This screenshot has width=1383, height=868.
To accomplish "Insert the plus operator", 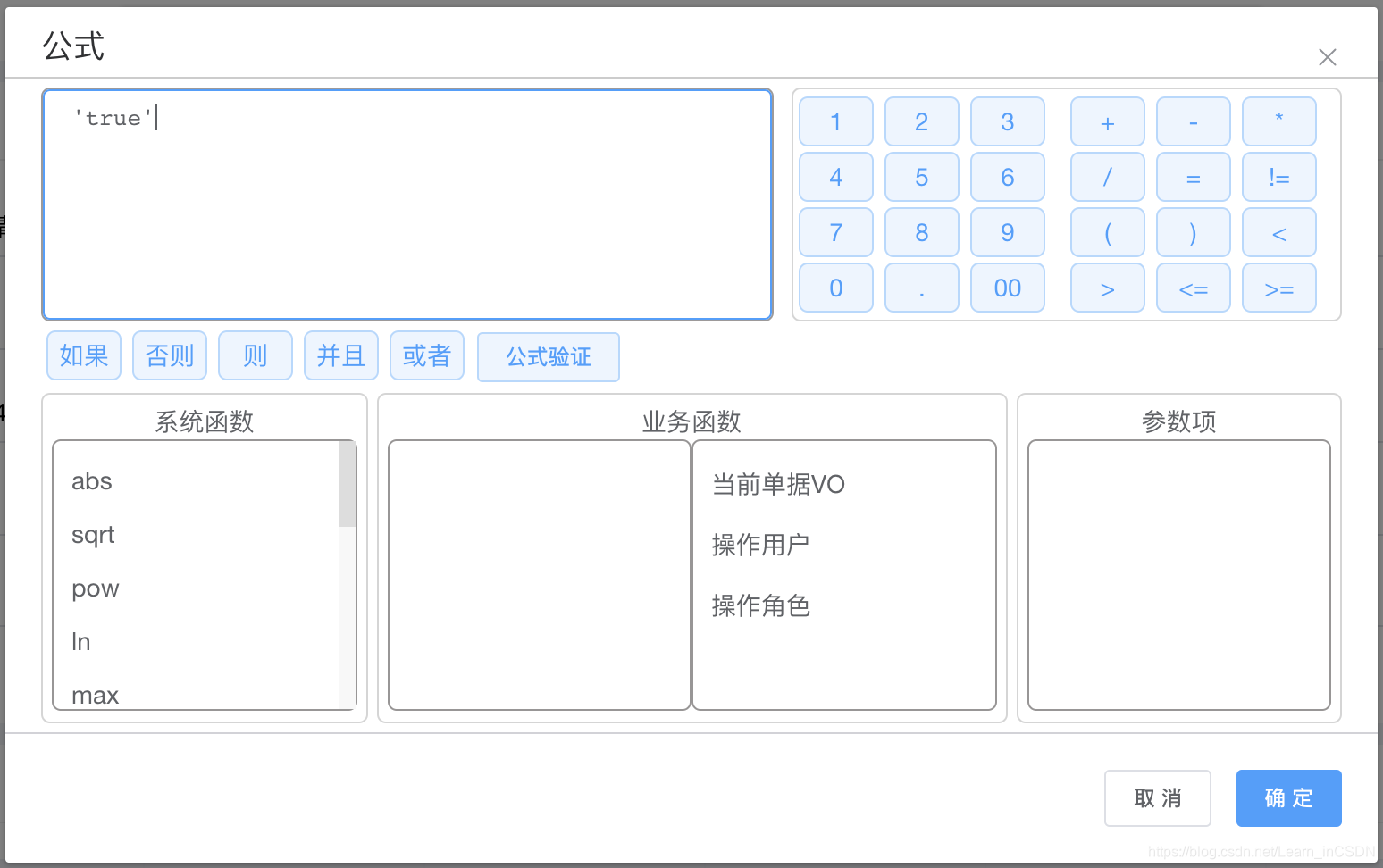I will (x=1107, y=121).
